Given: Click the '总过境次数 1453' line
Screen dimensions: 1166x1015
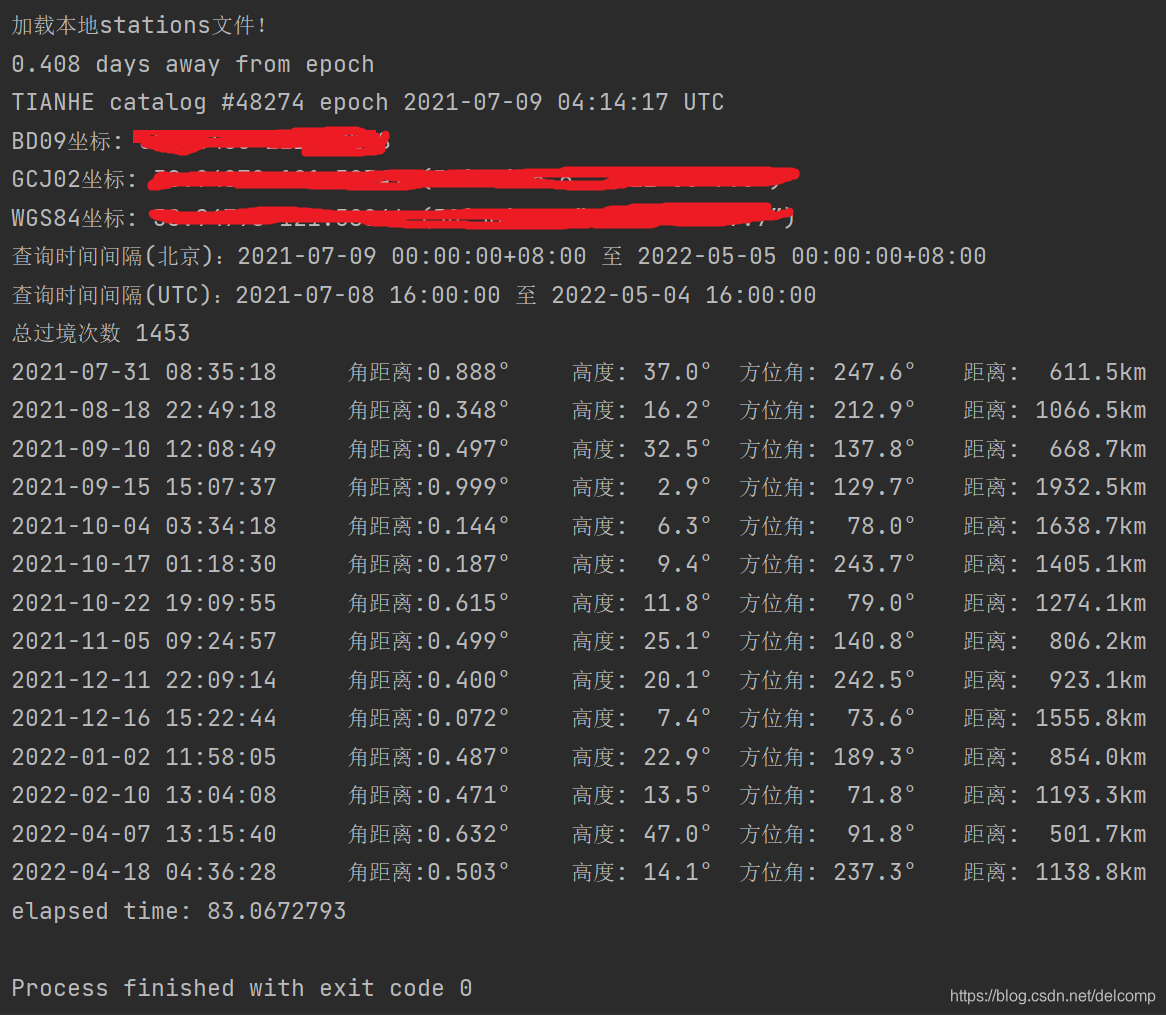Looking at the screenshot, I should pos(100,333).
